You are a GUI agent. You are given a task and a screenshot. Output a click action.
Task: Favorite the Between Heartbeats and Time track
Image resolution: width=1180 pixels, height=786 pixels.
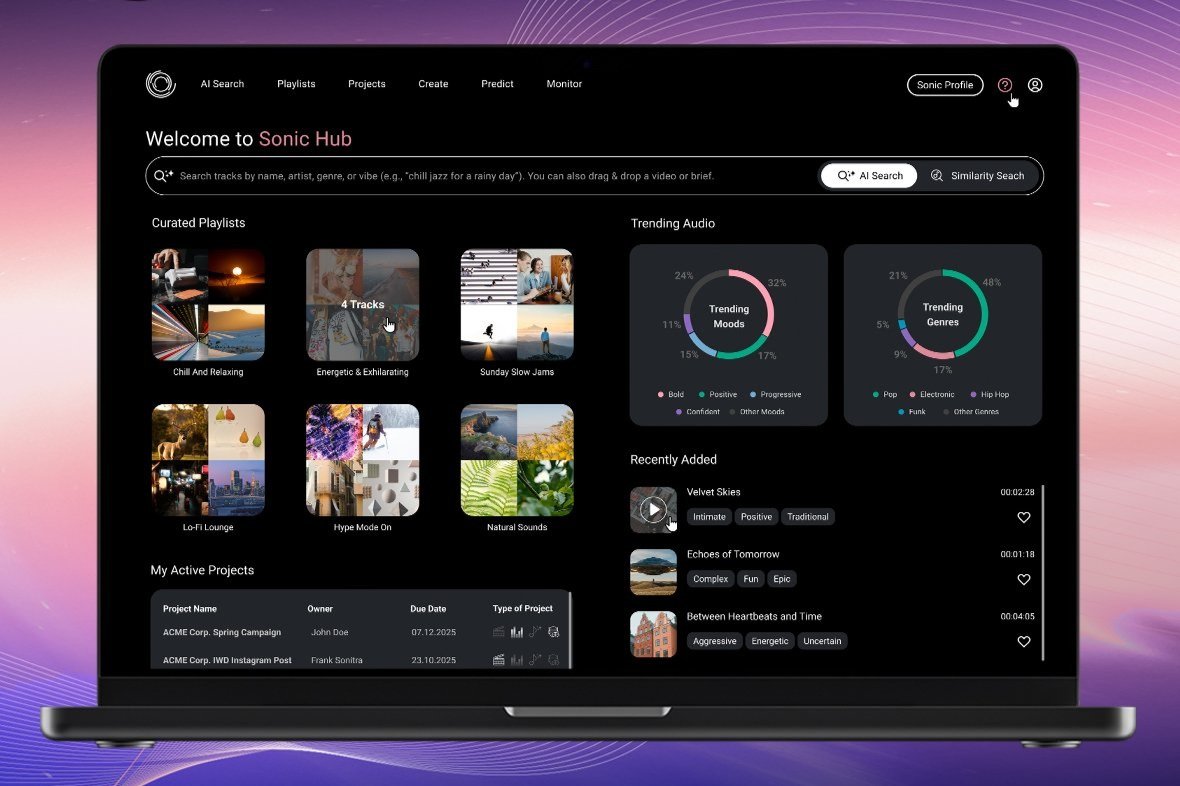pyautogui.click(x=1023, y=641)
